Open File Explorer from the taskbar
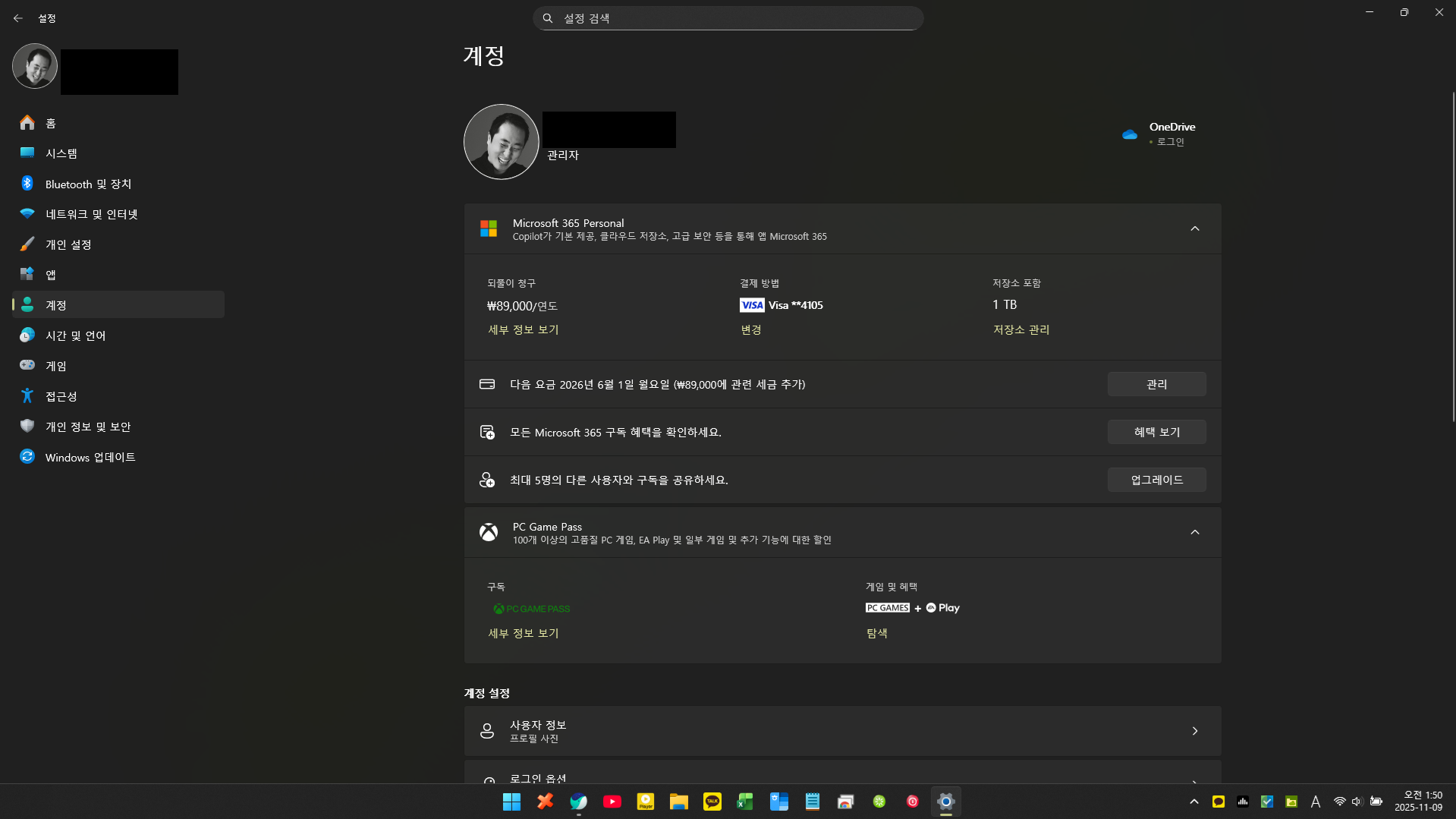Image resolution: width=1456 pixels, height=819 pixels. 678,802
